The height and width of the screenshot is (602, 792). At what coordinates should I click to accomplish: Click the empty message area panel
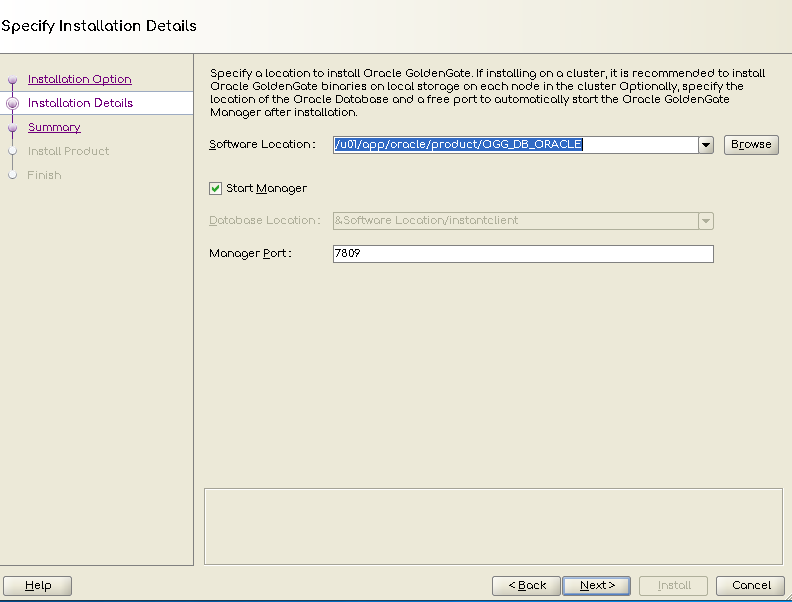(x=493, y=526)
